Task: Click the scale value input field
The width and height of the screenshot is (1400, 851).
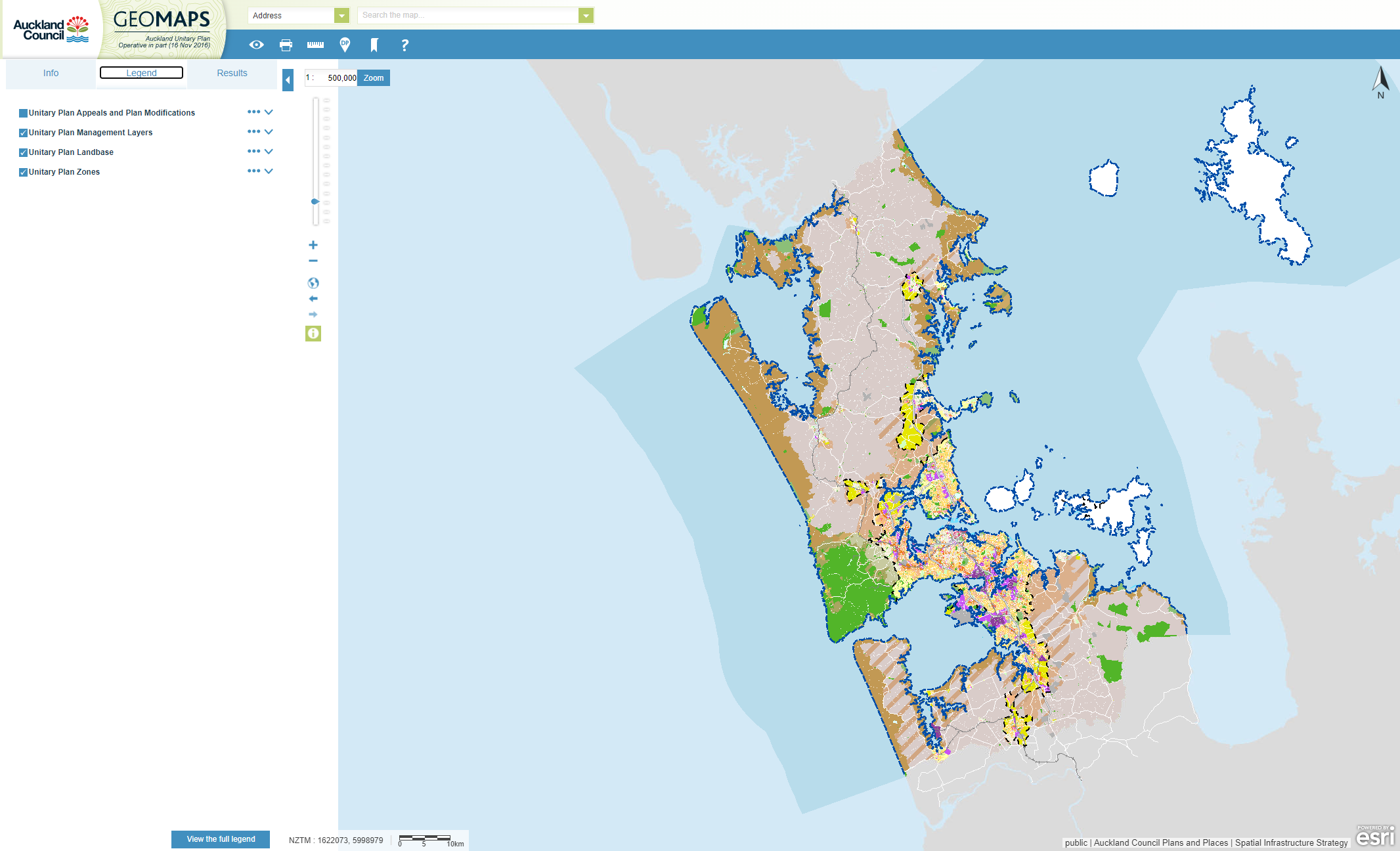Action: click(x=331, y=77)
